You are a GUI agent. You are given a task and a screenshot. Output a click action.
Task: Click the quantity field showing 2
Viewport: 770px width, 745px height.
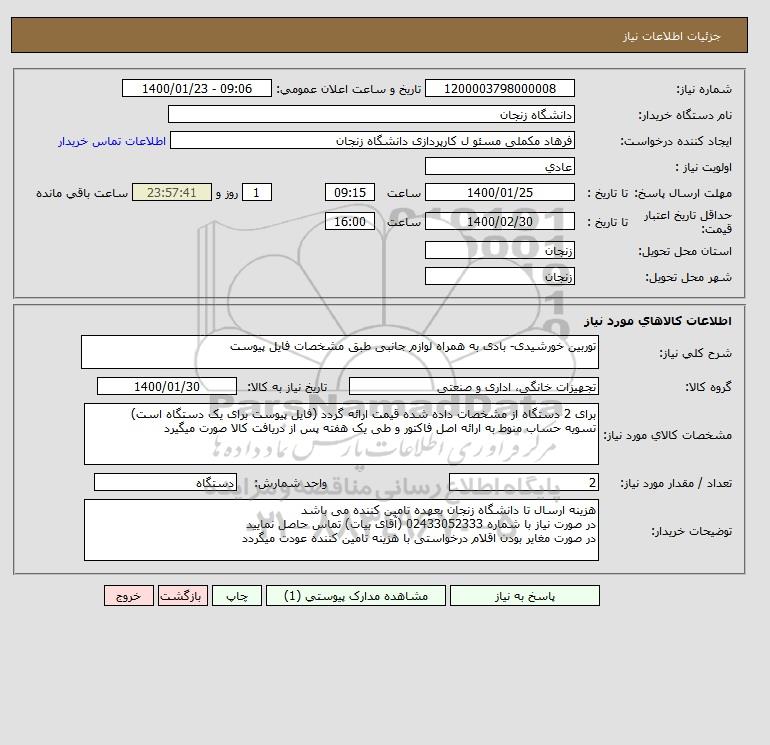523,482
